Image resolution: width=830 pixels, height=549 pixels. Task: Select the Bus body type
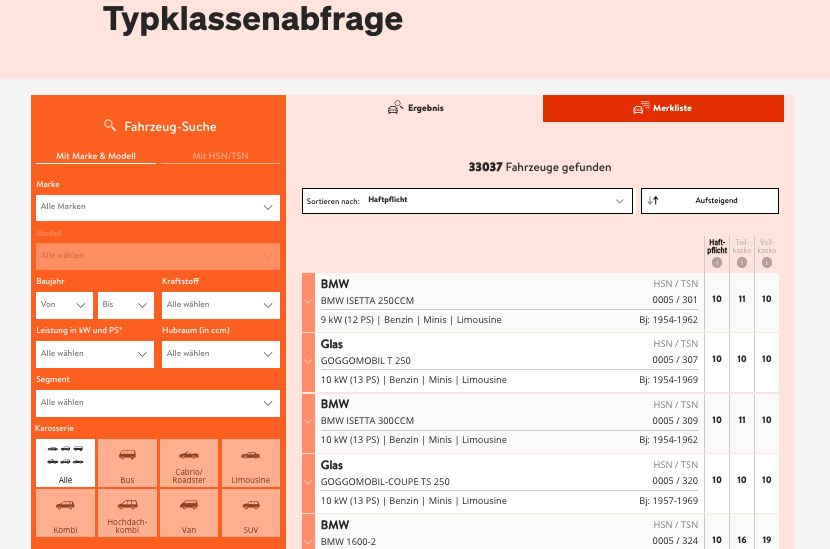pyautogui.click(x=127, y=463)
